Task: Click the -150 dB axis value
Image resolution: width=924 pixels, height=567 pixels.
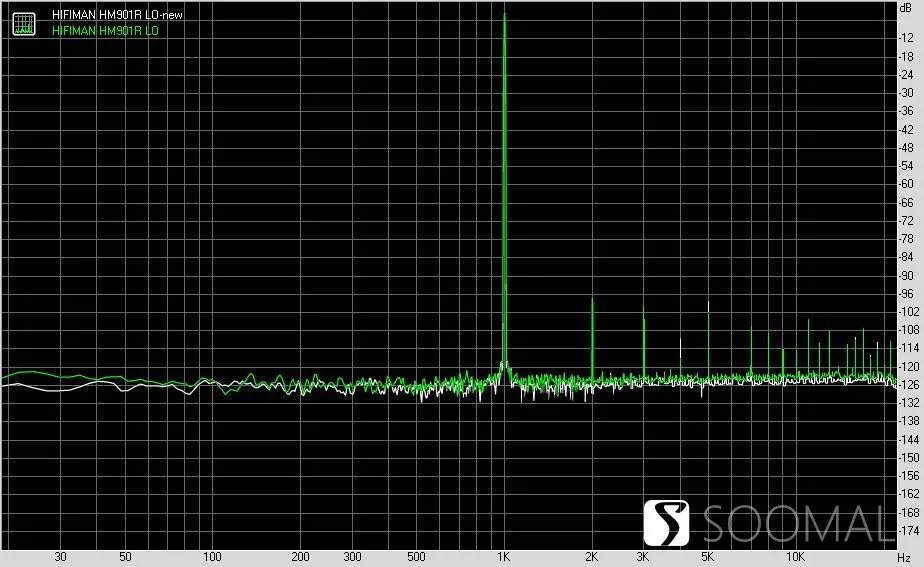Action: (x=908, y=458)
